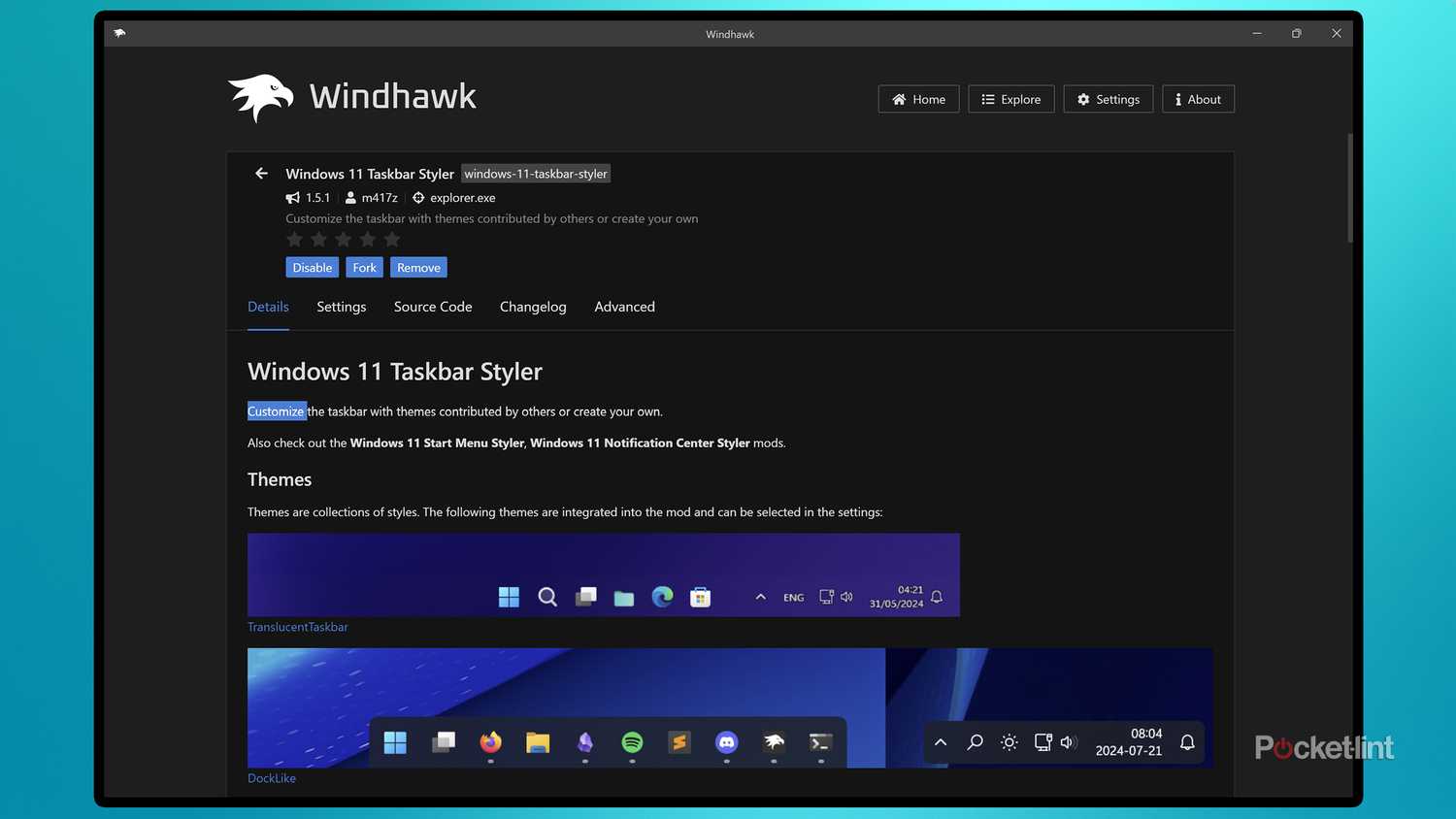This screenshot has height=819, width=1456.
Task: Expand the hidden icons chevron in DockLike preview
Action: point(940,741)
